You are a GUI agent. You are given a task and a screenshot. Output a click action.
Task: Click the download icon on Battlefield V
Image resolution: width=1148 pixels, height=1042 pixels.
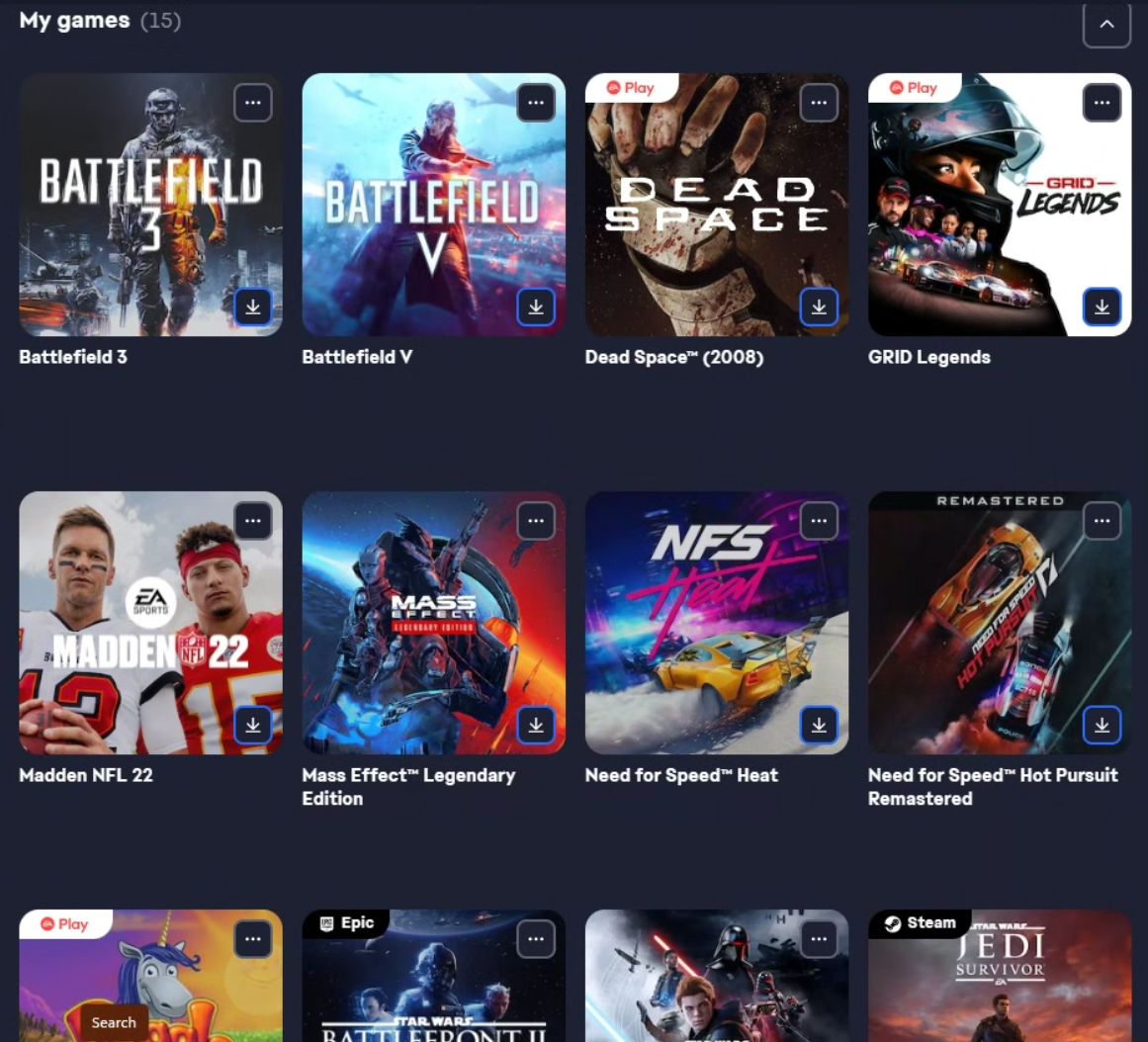[536, 306]
